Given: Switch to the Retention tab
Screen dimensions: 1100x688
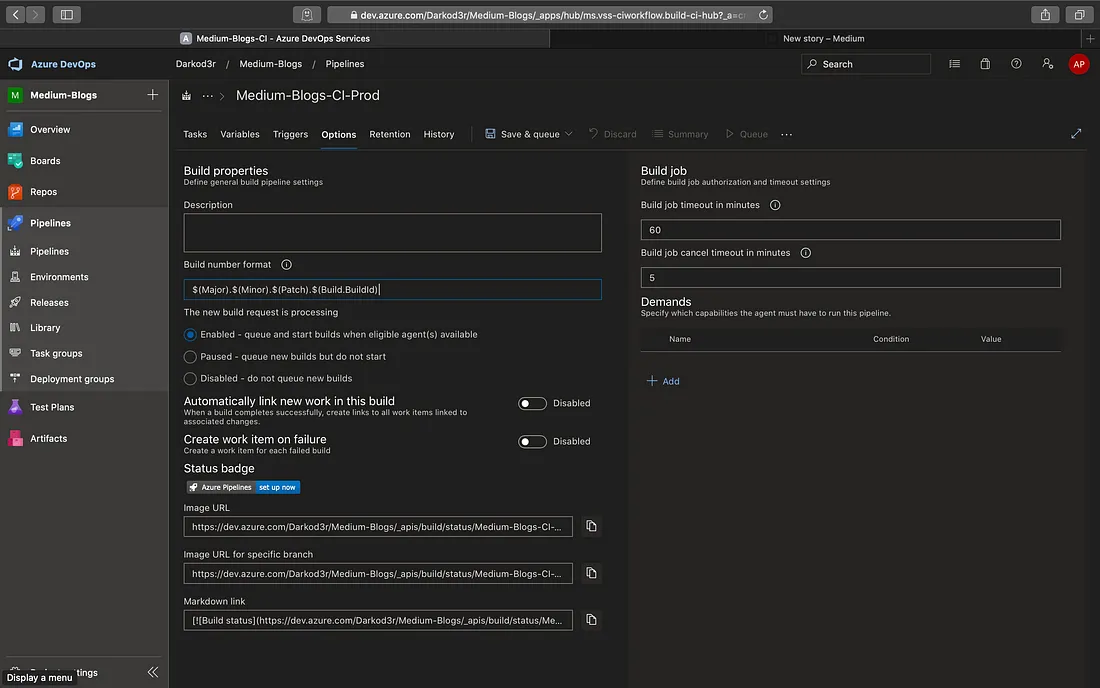Looking at the screenshot, I should (x=389, y=134).
